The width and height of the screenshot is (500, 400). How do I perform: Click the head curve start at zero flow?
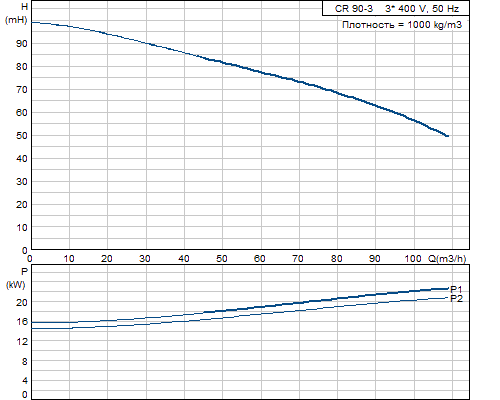point(32,22)
